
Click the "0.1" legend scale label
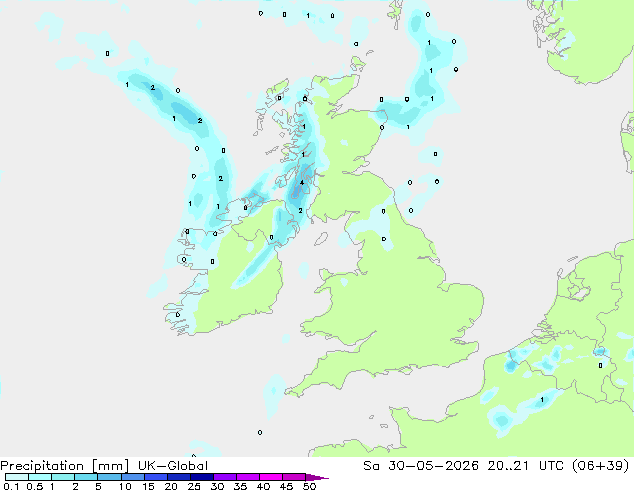(11, 486)
